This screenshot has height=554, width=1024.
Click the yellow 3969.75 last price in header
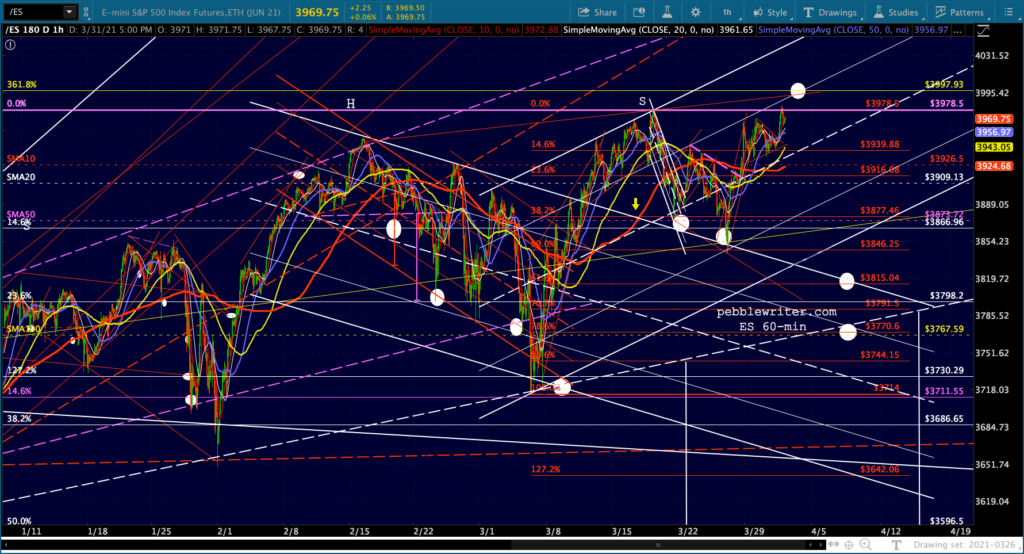(317, 12)
